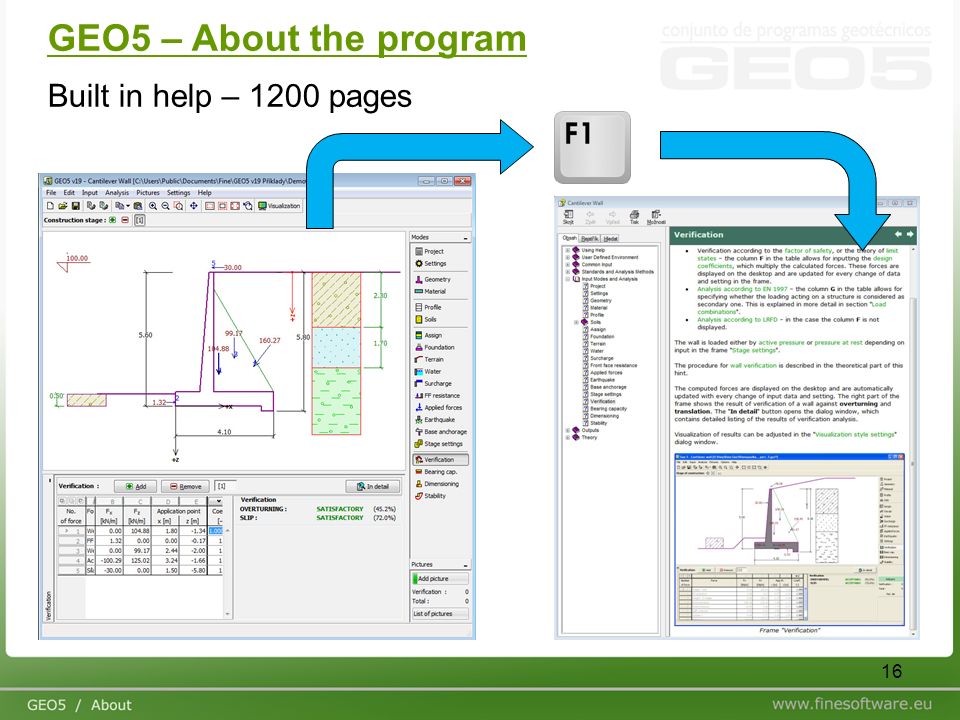Open the Material mode

coord(430,291)
